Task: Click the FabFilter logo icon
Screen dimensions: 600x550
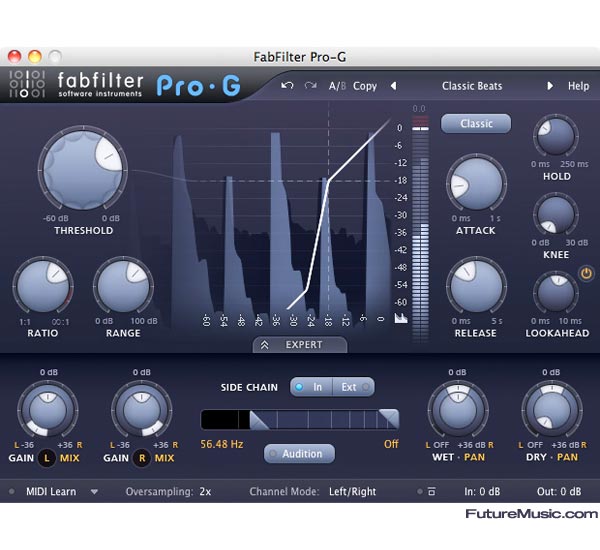Action: pyautogui.click(x=27, y=84)
